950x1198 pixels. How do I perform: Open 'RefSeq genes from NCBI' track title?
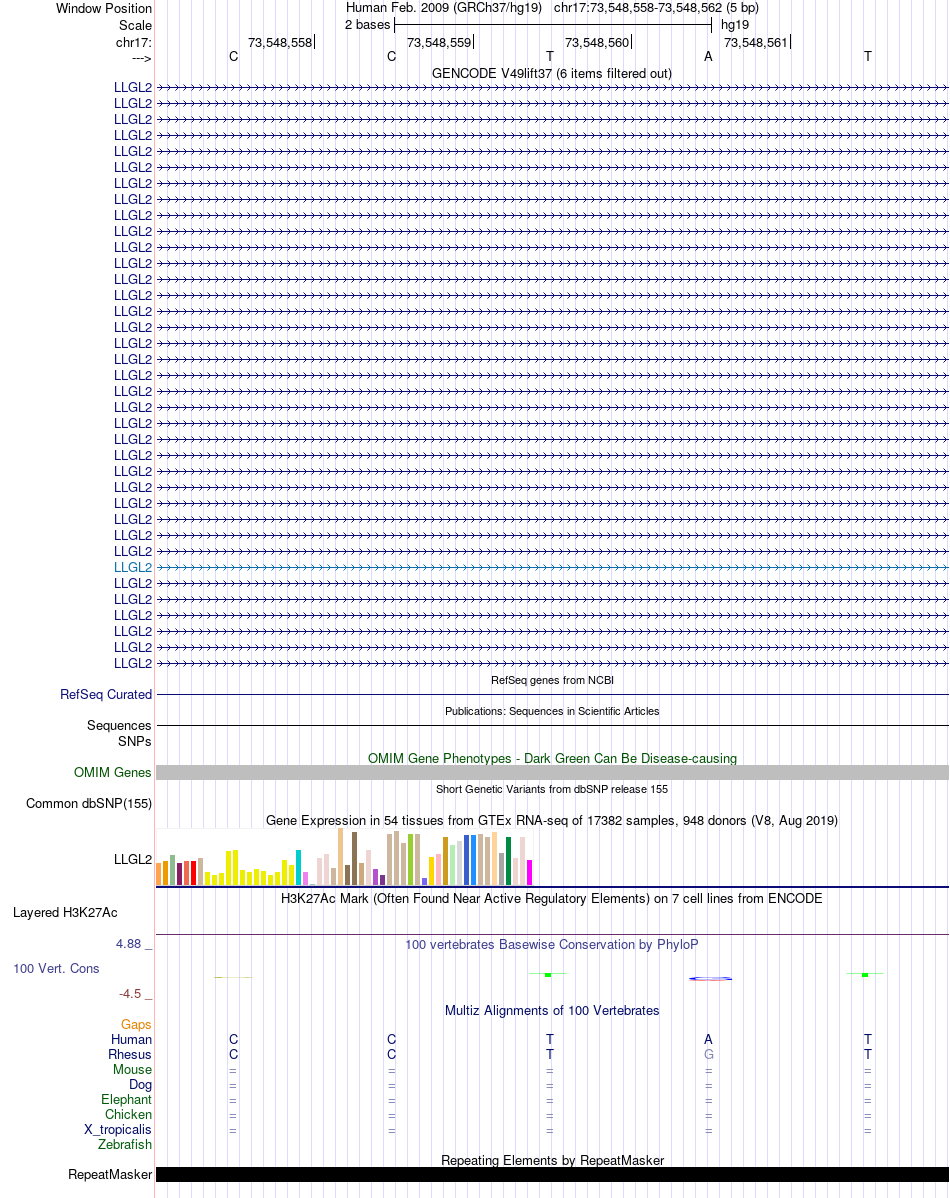(552, 680)
